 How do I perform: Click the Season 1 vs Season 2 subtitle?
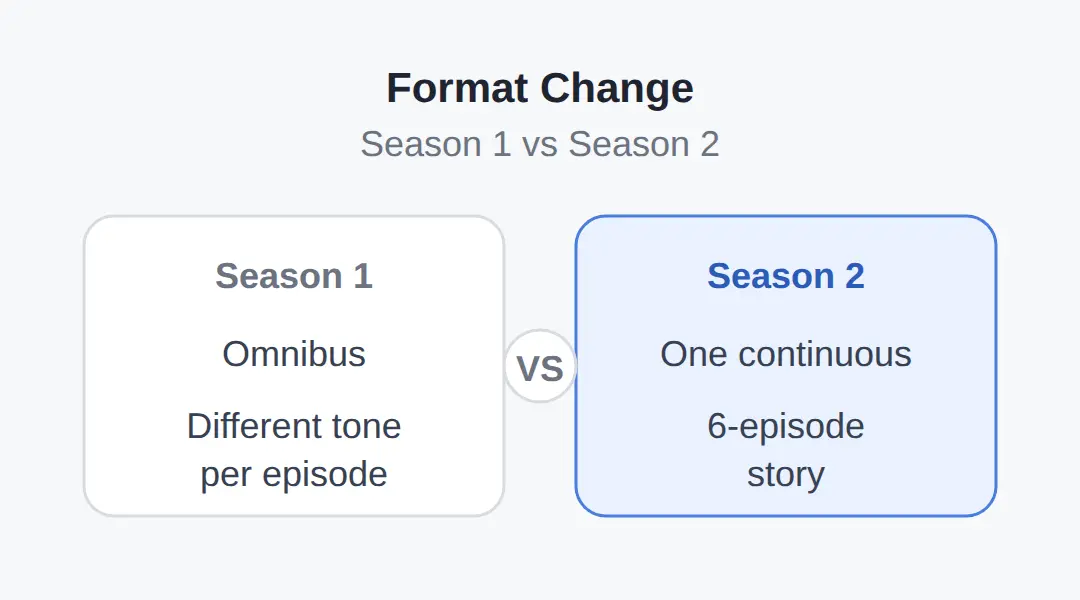pyautogui.click(x=540, y=144)
